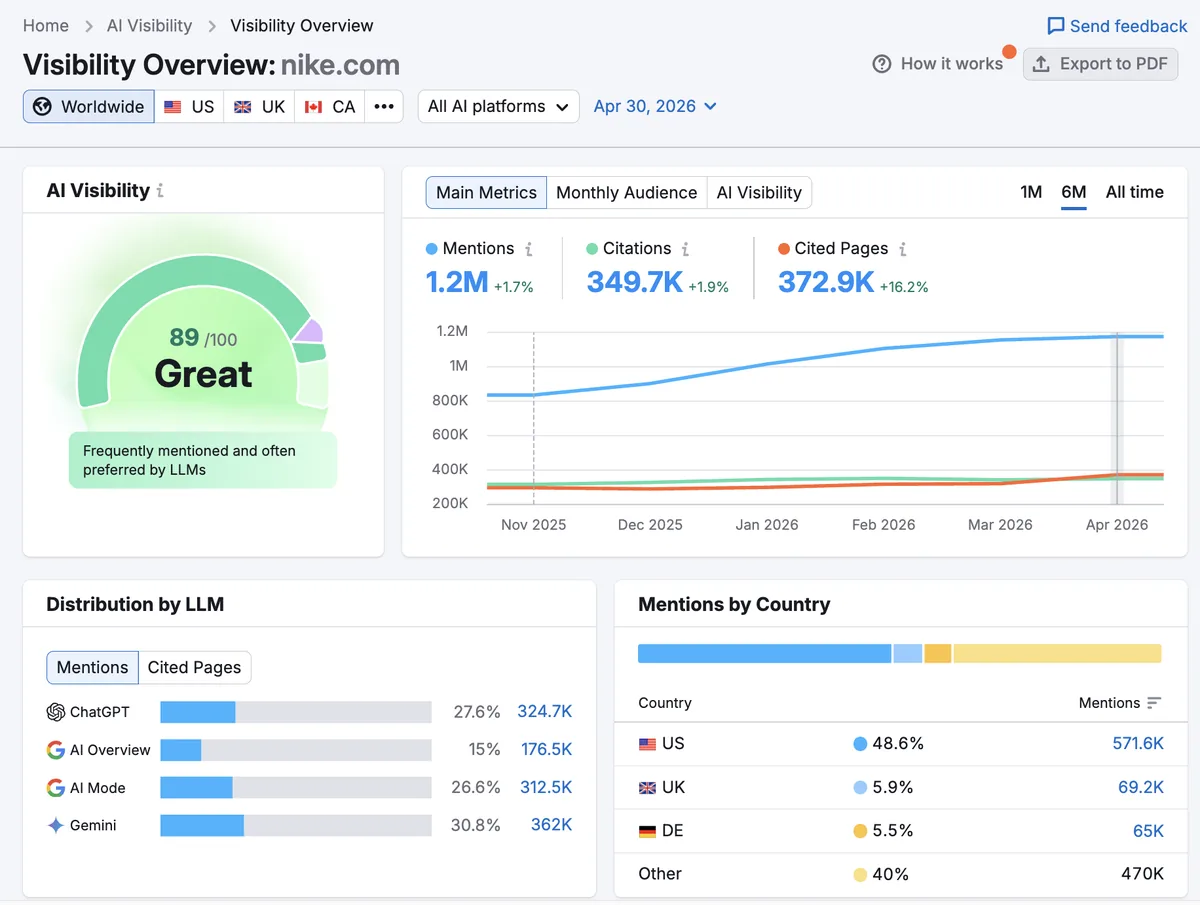Select the Worldwide region button
The image size is (1200, 905).
point(89,106)
